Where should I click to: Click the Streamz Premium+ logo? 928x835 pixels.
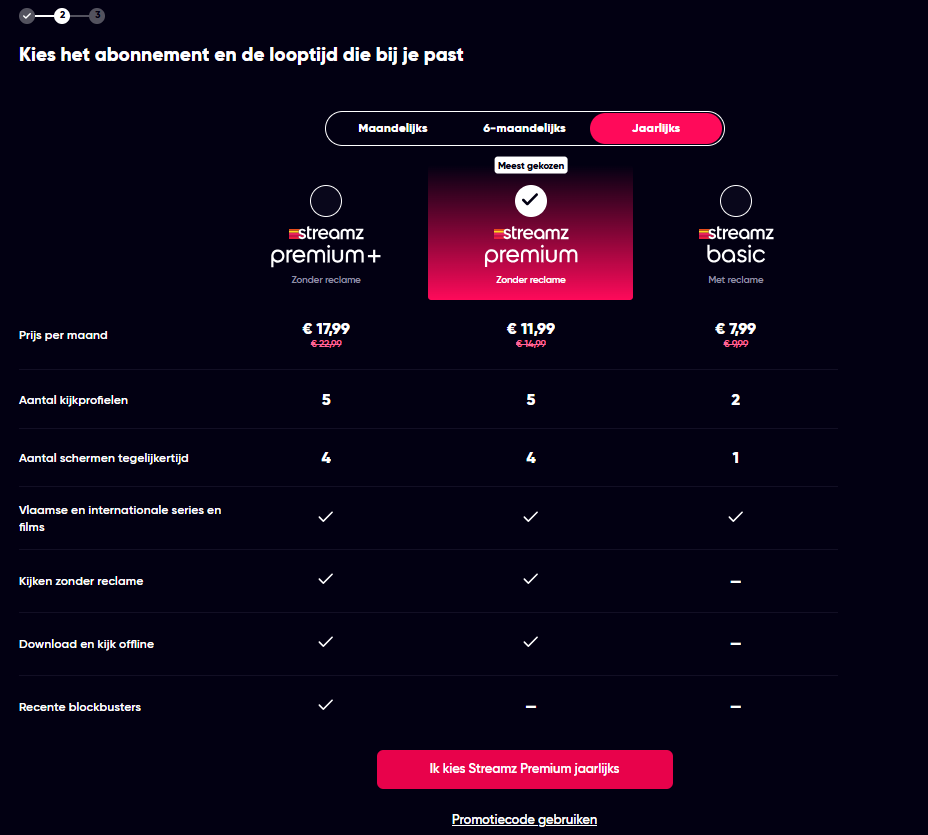coord(325,246)
